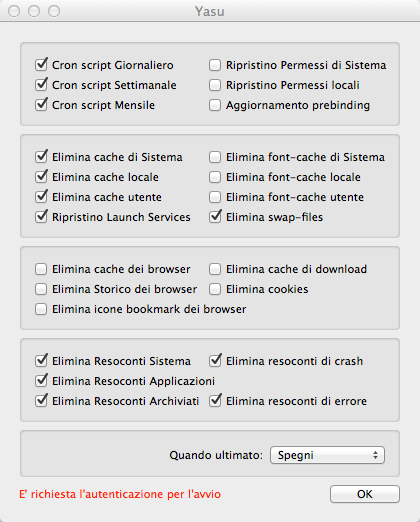Screen dimensions: 420x522
Task: Uncheck Elimina swap-files checkbox
Action: click(x=215, y=217)
